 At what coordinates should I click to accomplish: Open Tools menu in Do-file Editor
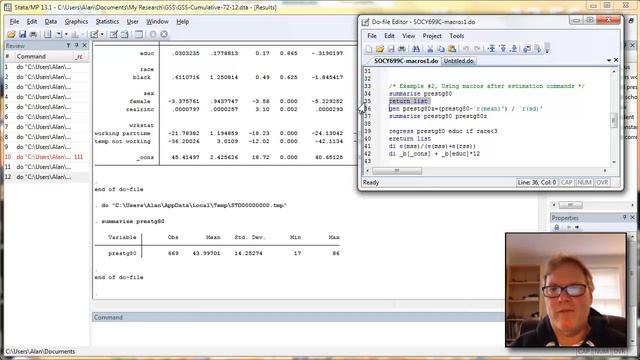[x=457, y=36]
